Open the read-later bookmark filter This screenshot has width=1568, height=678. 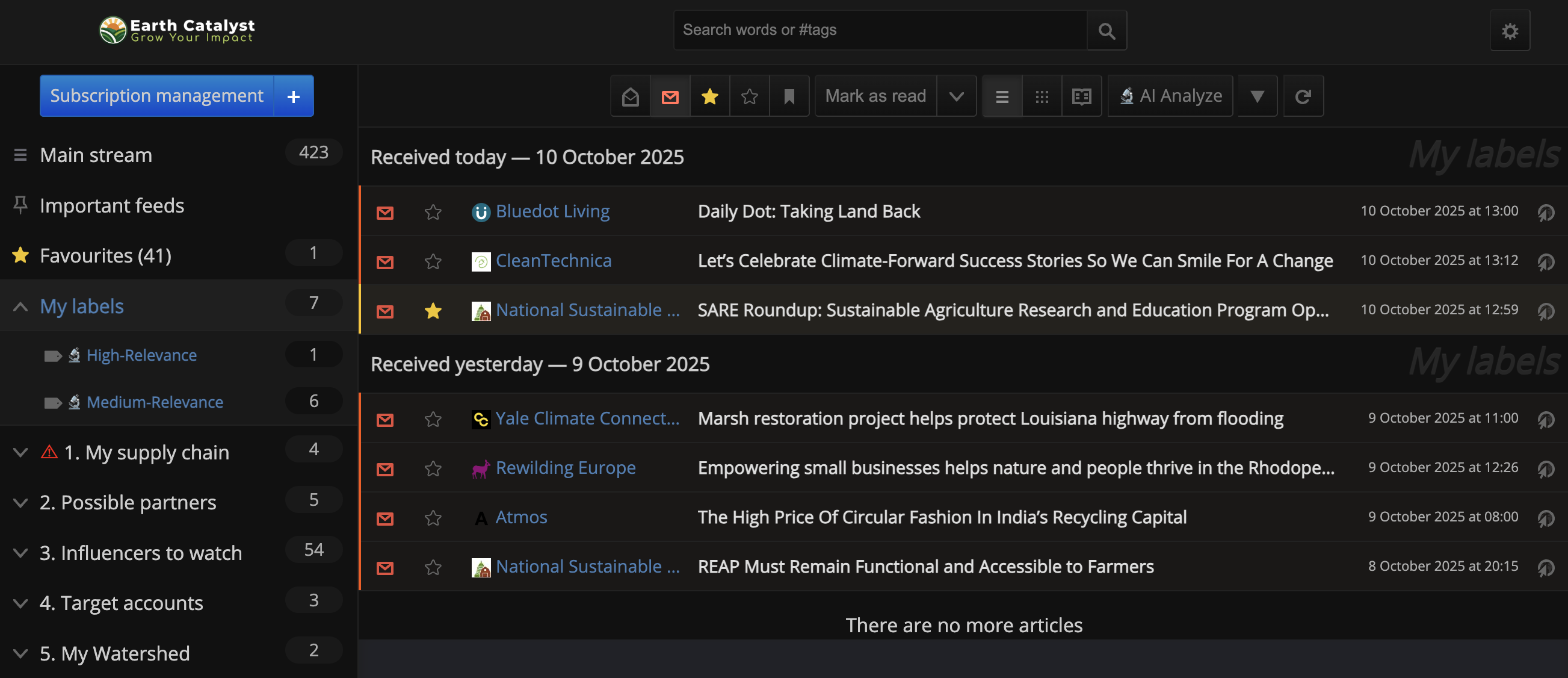tap(789, 96)
